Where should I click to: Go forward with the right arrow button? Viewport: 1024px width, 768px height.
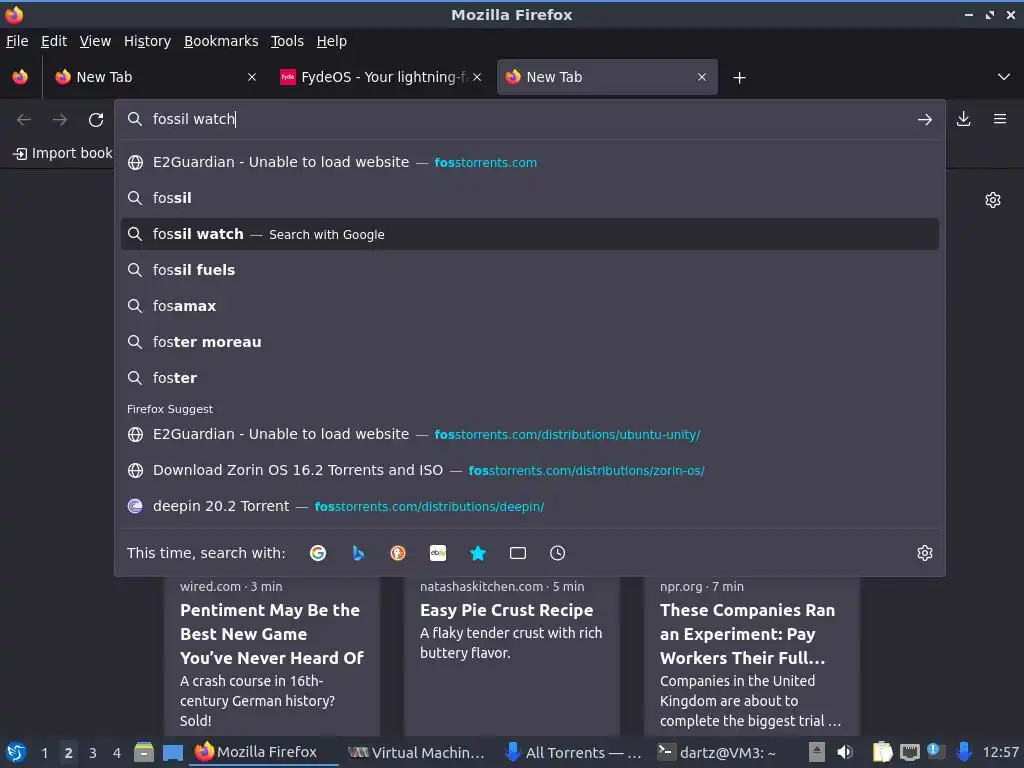point(60,120)
